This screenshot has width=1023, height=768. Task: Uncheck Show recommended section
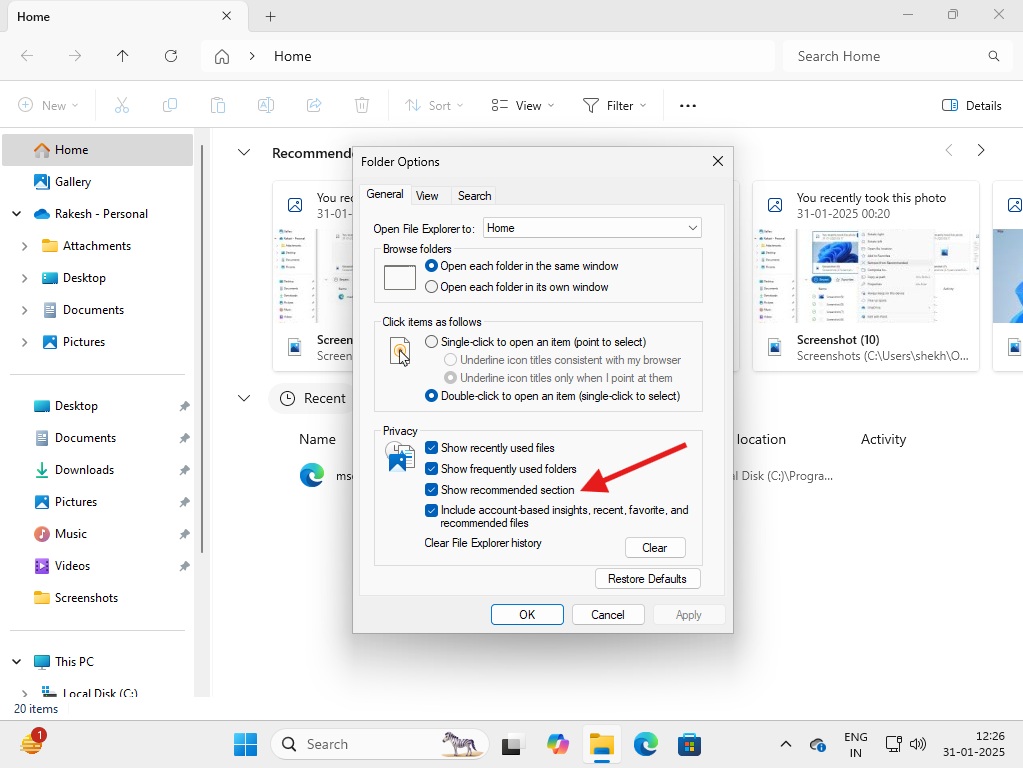coord(432,490)
